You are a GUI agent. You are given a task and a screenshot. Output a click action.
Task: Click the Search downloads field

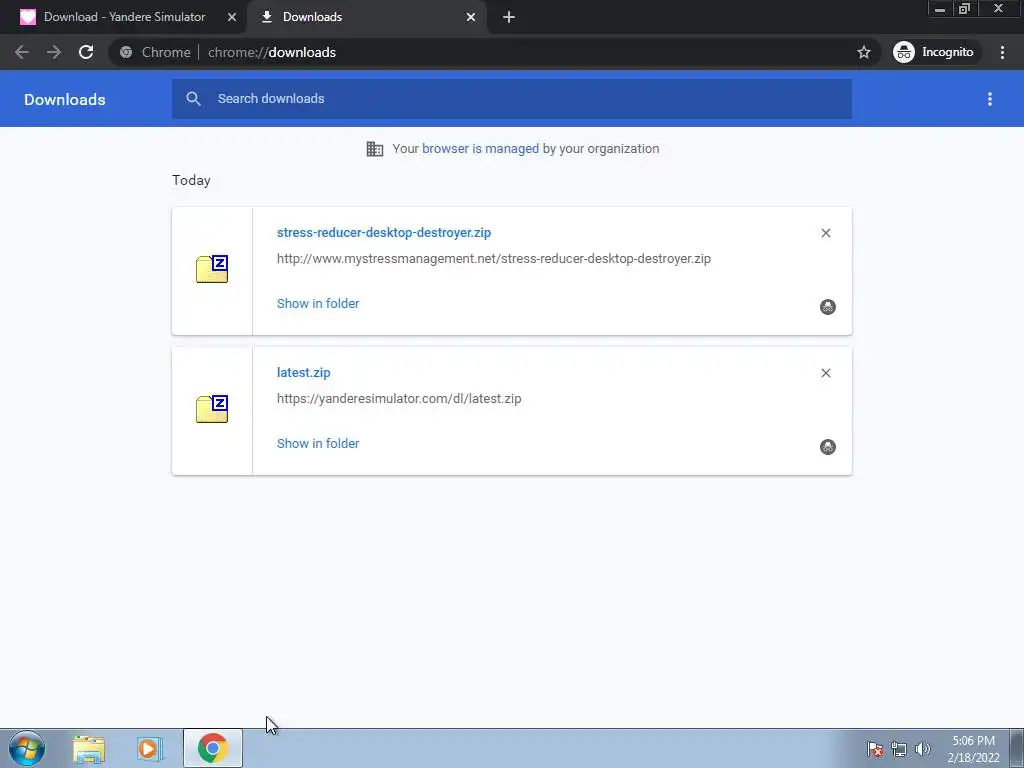click(511, 99)
